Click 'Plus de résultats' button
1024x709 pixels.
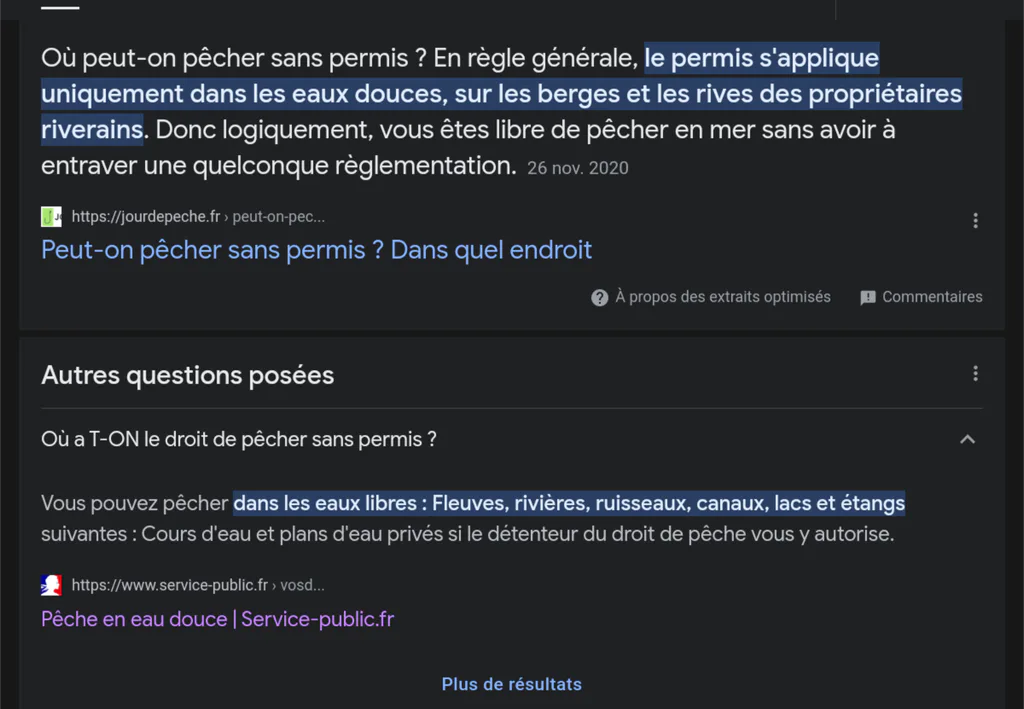coord(511,684)
